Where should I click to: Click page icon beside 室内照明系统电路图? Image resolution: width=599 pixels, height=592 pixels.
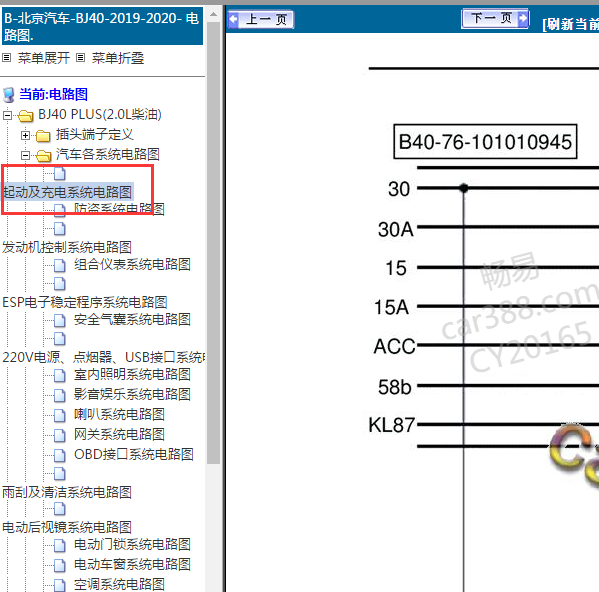point(60,375)
